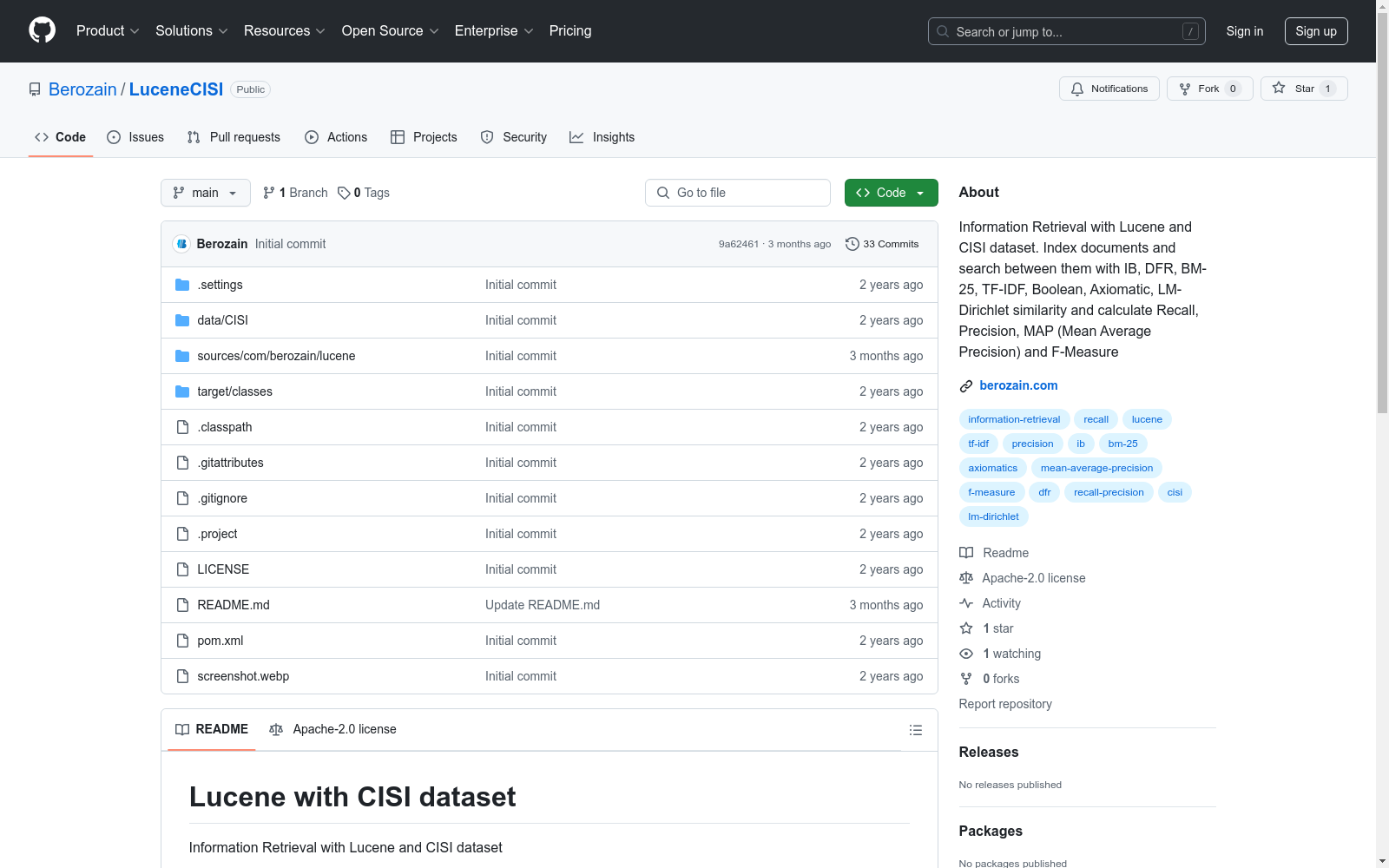The image size is (1389, 868).
Task: Switch to the Insights tab
Action: click(602, 137)
